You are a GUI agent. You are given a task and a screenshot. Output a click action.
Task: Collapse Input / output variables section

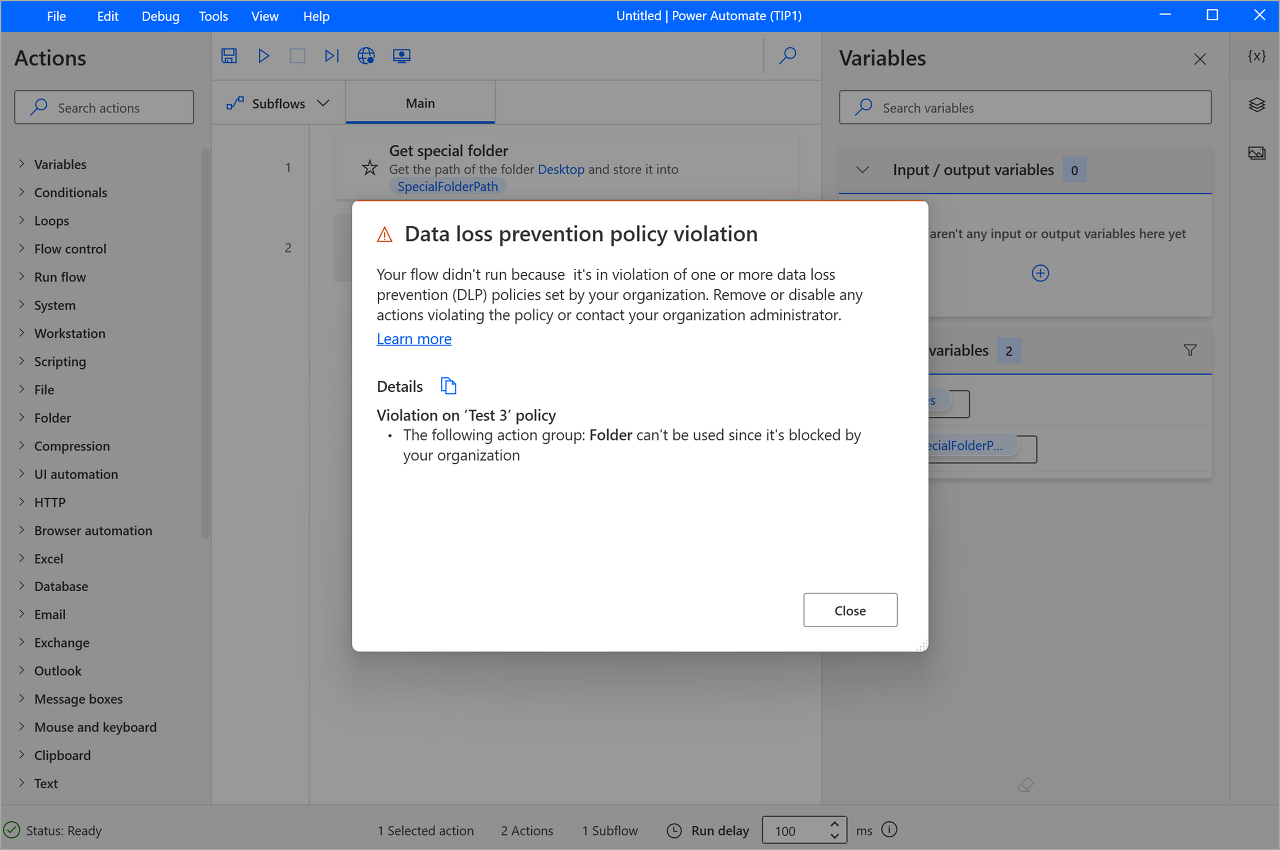[863, 170]
